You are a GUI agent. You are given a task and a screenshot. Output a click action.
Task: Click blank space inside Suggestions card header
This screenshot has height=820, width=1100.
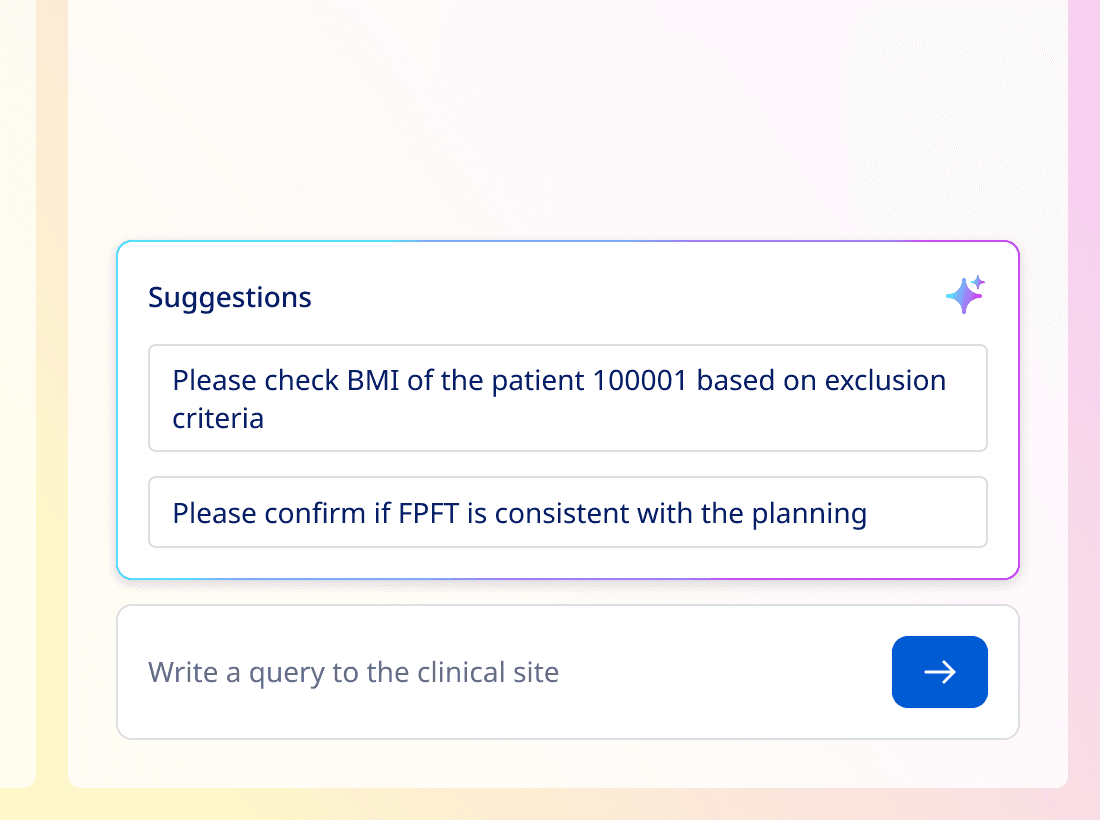620,297
